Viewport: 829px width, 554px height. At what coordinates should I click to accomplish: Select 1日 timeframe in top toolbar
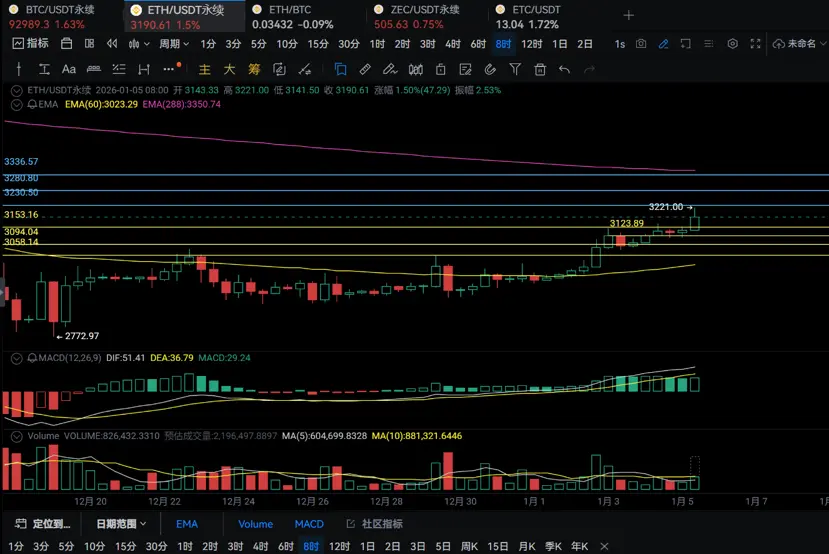coord(559,44)
